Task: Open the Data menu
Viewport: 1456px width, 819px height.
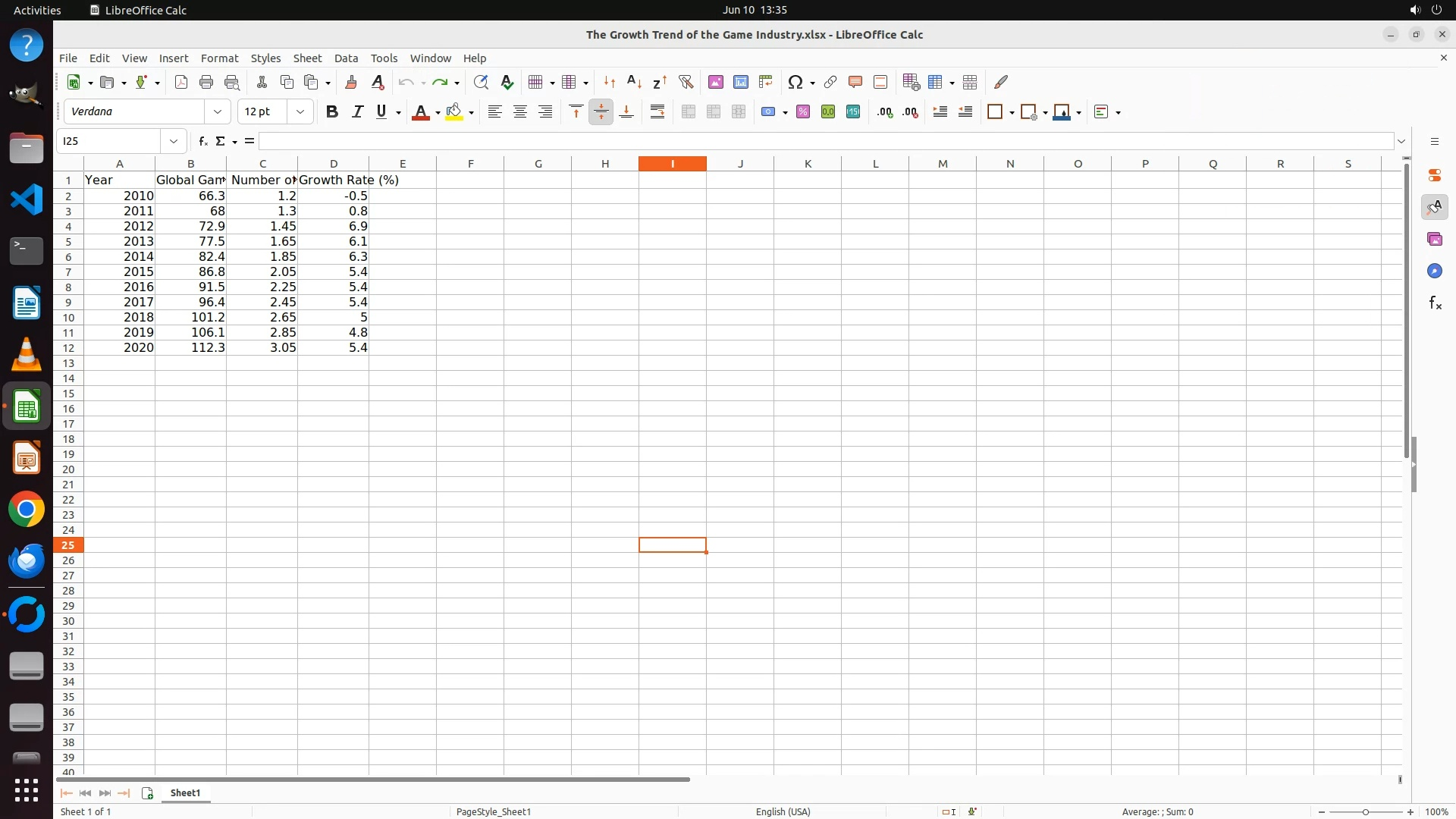Action: point(346,58)
